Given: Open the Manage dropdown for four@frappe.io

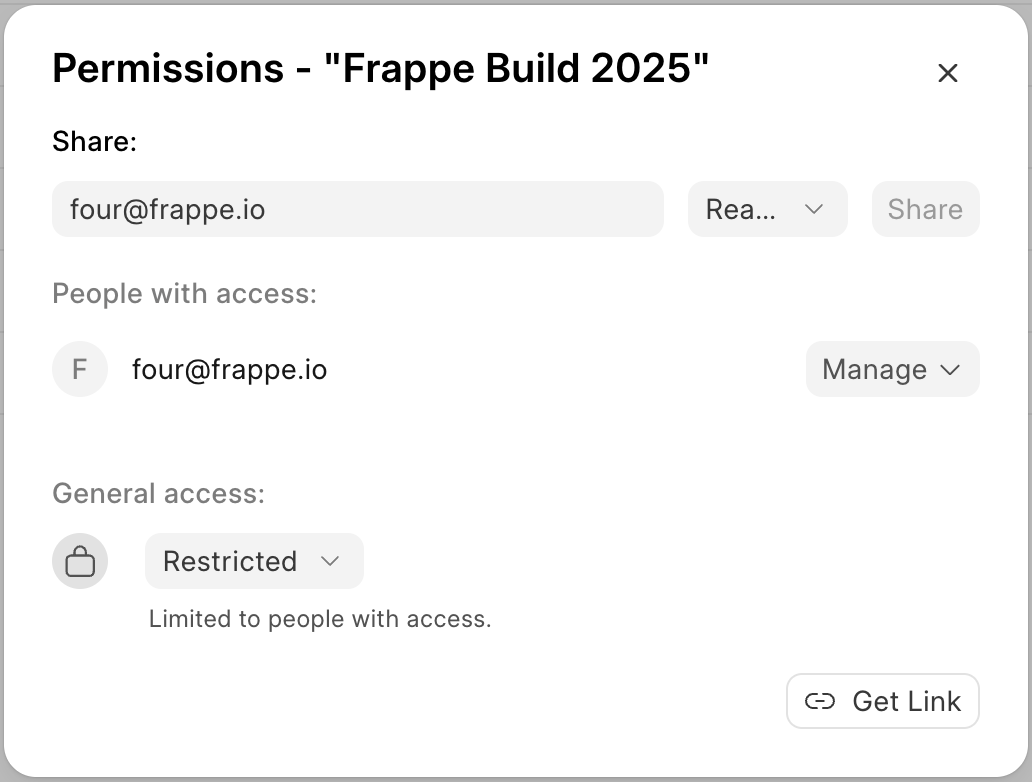Looking at the screenshot, I should pyautogui.click(x=892, y=369).
